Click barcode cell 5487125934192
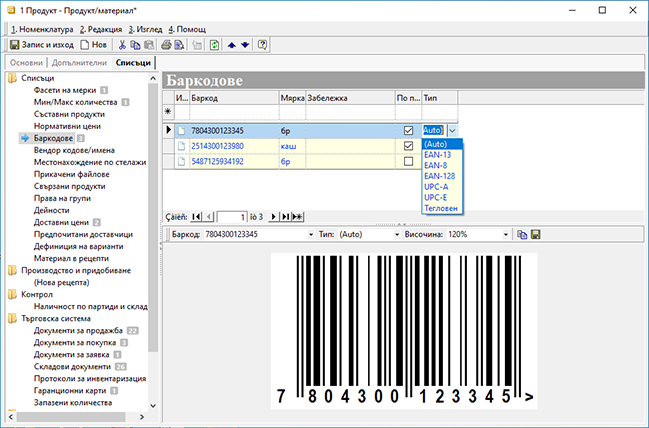This screenshot has height=428, width=649. (234, 161)
